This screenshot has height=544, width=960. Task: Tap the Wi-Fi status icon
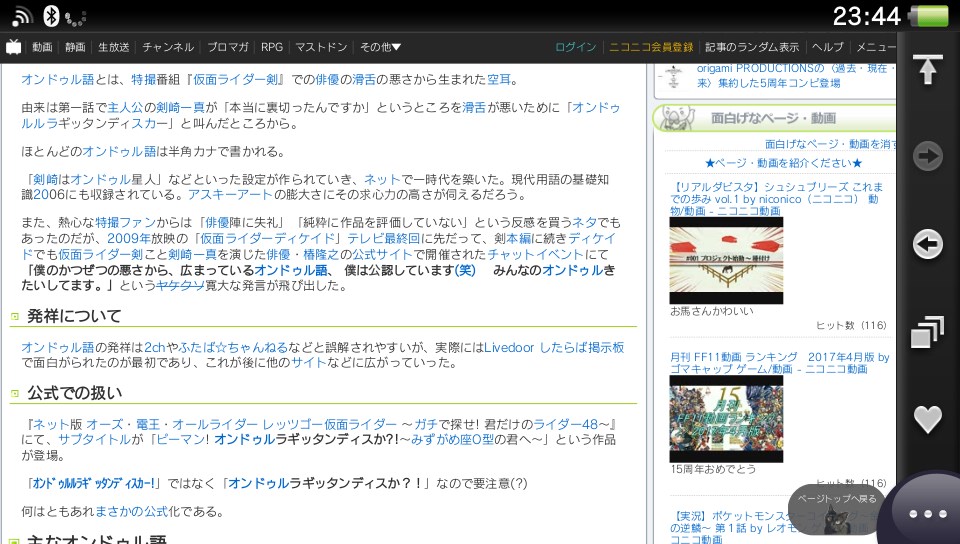coord(22,17)
